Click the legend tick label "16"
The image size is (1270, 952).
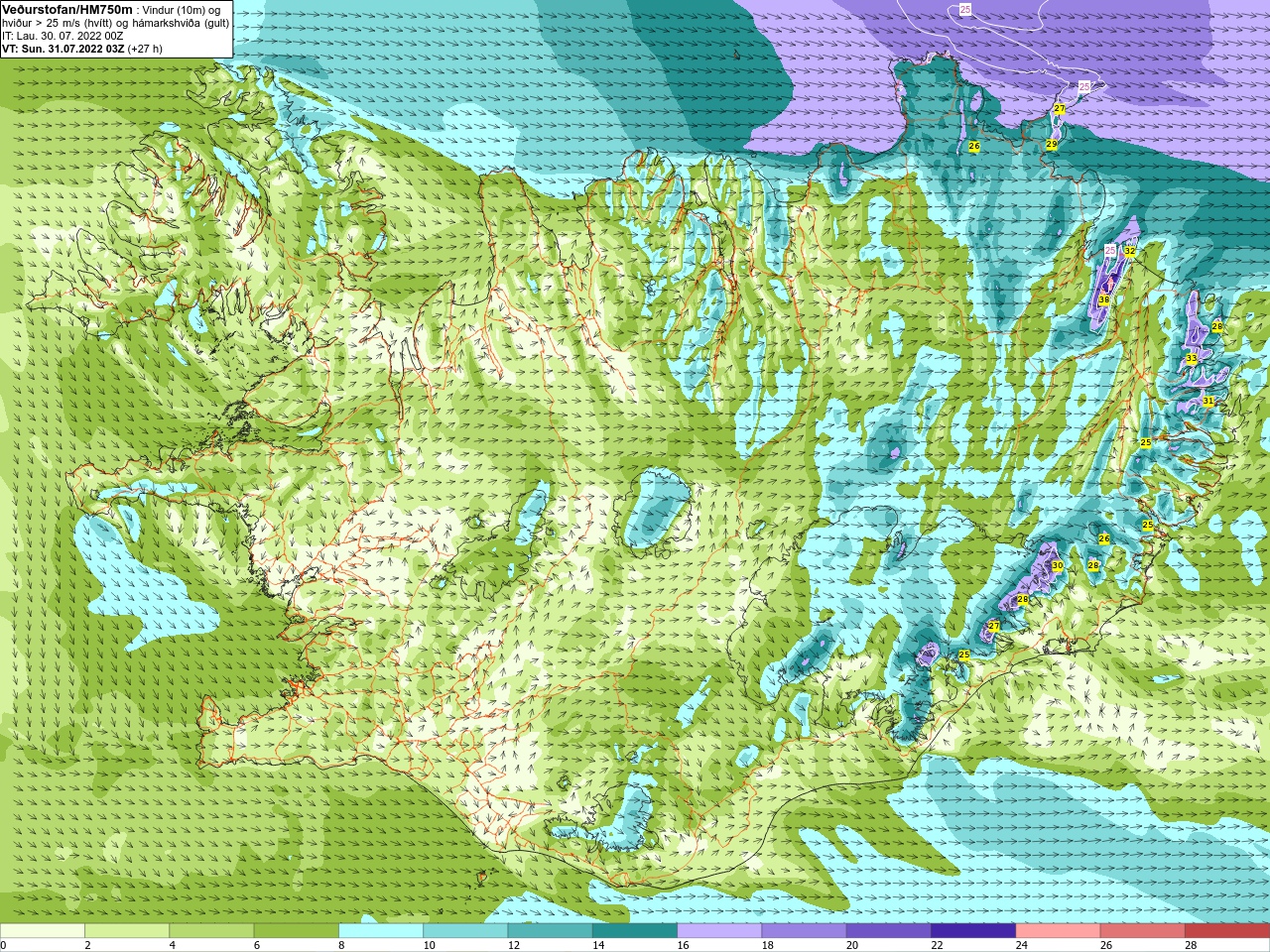click(x=683, y=945)
